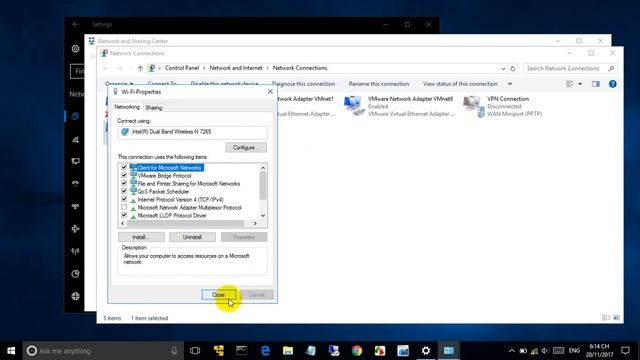Launch Microsoft Edge from the taskbar
The height and width of the screenshot is (360, 640).
(265, 351)
